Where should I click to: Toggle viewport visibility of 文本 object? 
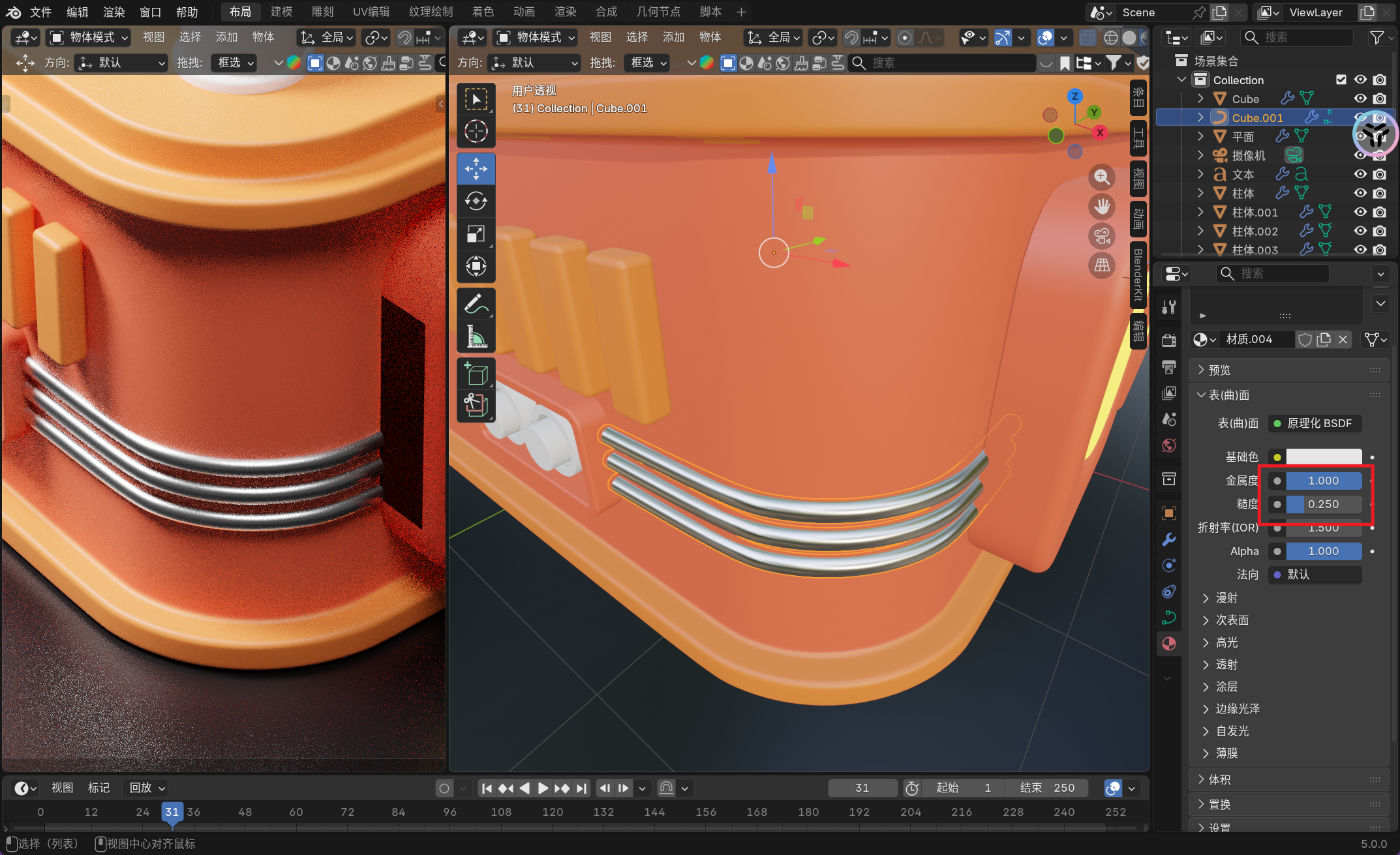coord(1360,174)
